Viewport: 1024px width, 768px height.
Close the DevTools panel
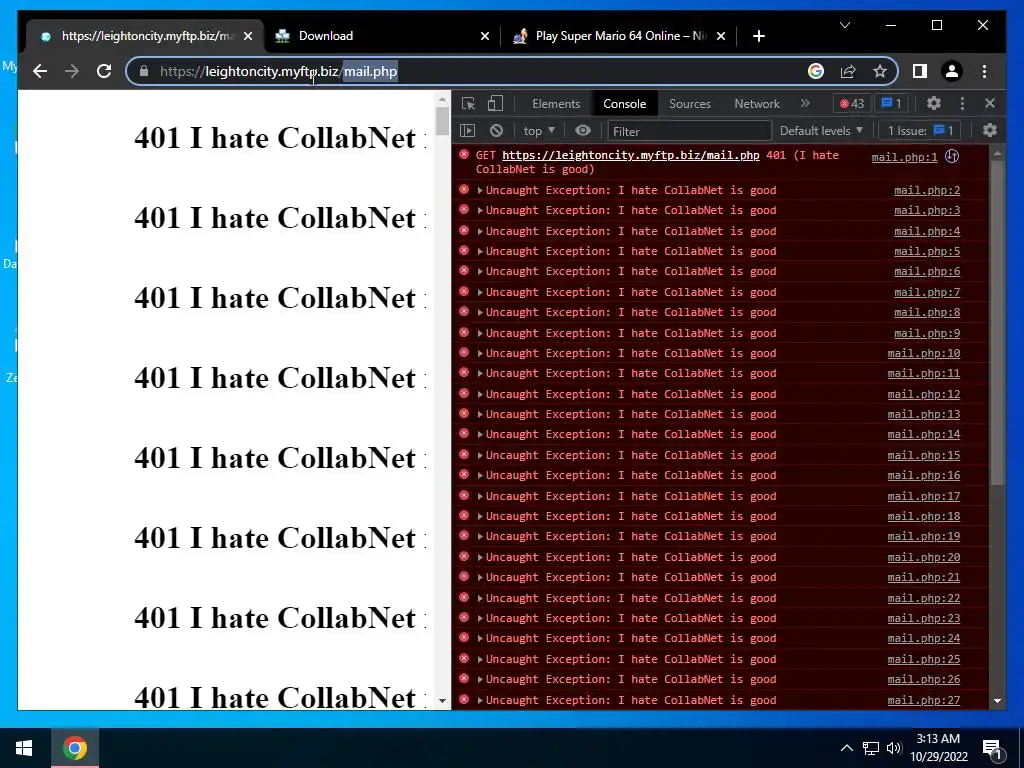990,103
